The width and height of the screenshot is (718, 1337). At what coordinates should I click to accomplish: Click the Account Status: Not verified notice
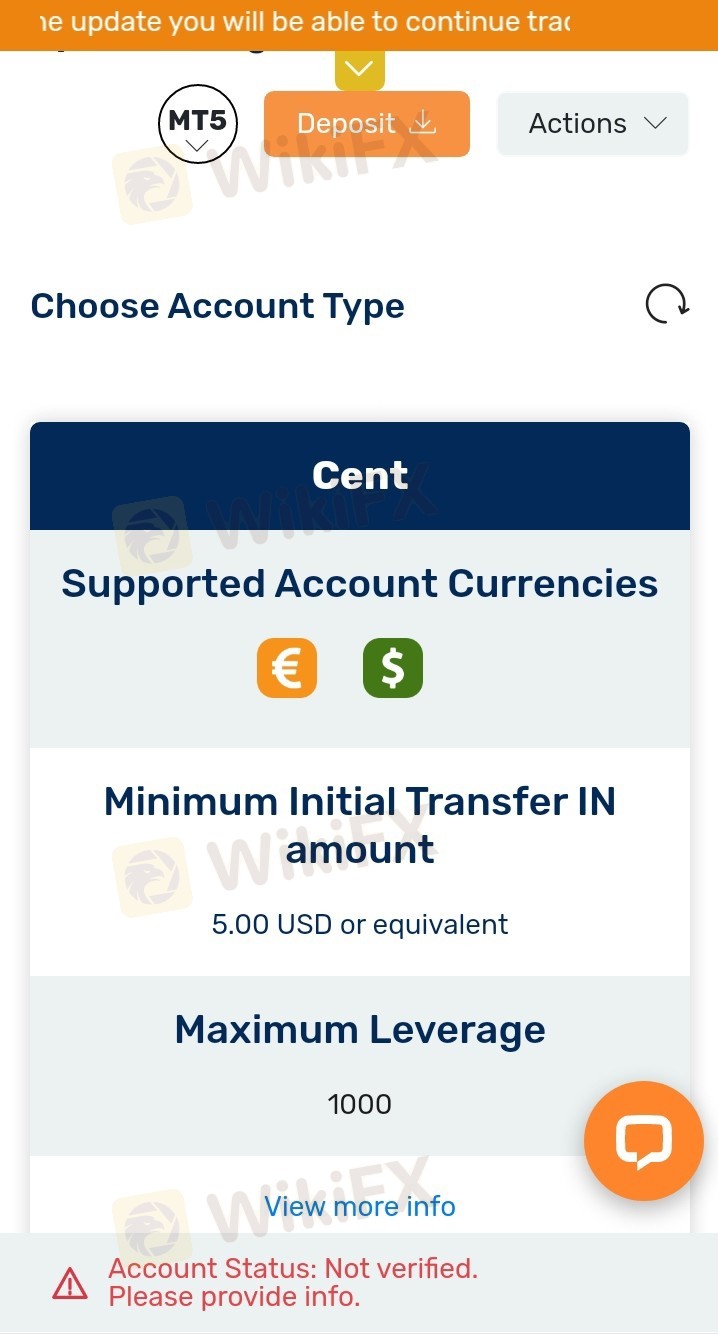pyautogui.click(x=293, y=1269)
